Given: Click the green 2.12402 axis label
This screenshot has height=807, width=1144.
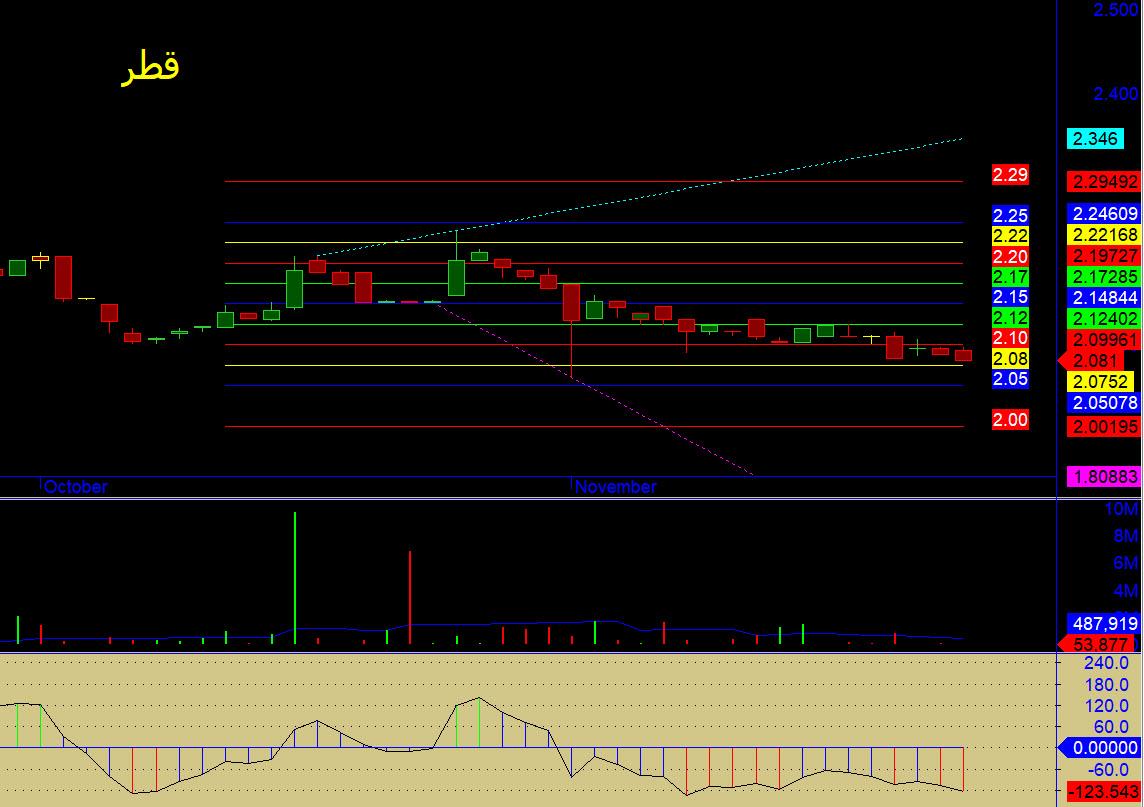Looking at the screenshot, I should [x=1105, y=318].
